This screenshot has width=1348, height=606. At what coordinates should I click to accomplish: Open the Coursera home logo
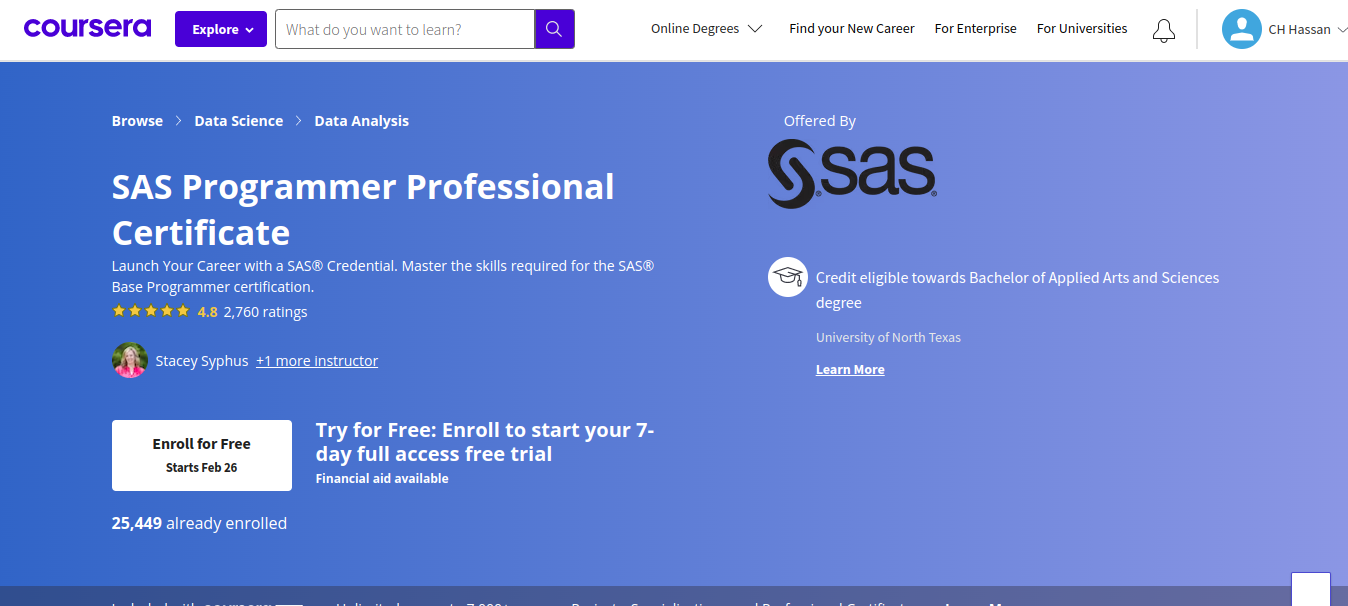pyautogui.click(x=87, y=29)
